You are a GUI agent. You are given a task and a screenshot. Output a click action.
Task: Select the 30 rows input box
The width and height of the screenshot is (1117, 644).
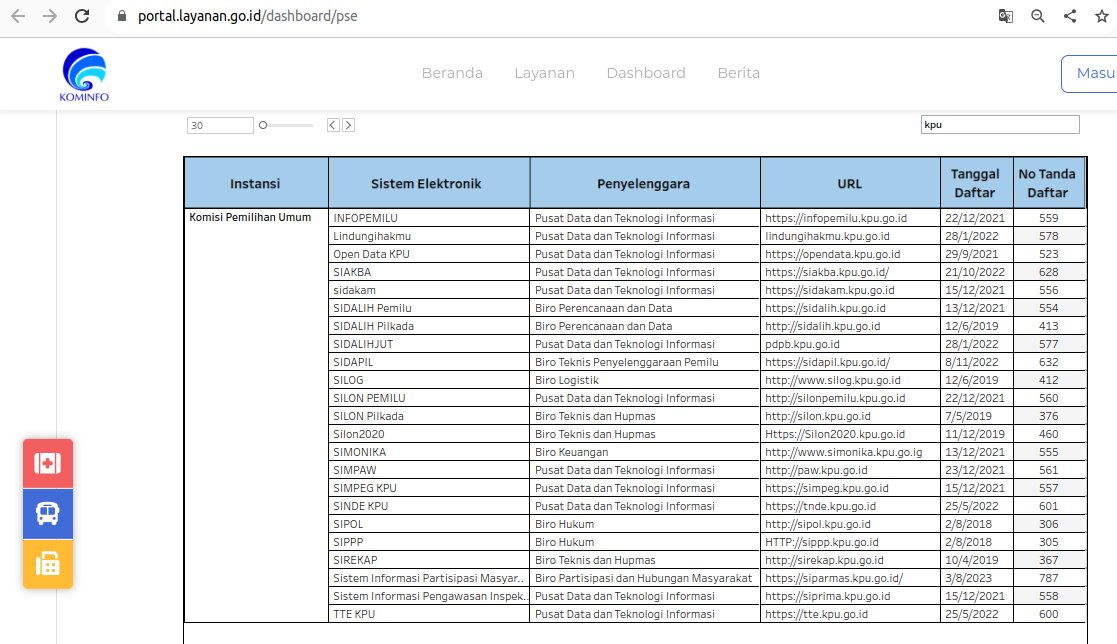220,124
